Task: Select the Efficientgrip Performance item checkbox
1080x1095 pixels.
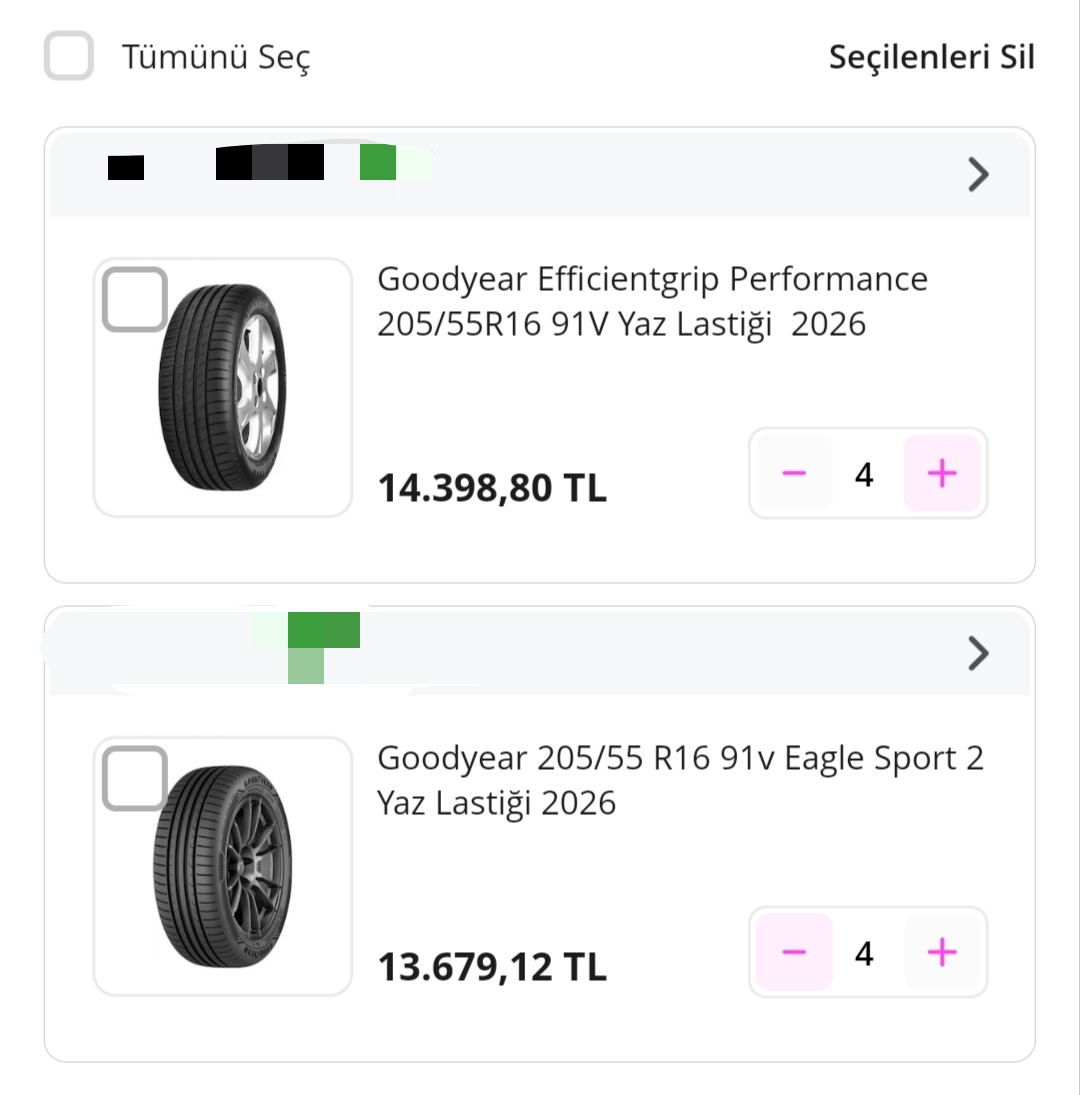Action: coord(134,299)
